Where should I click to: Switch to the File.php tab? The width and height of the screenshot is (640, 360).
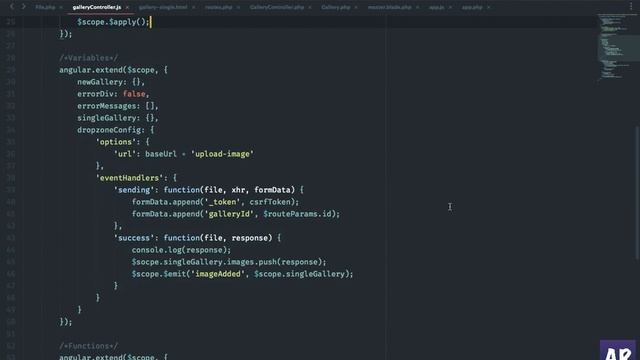(x=45, y=7)
